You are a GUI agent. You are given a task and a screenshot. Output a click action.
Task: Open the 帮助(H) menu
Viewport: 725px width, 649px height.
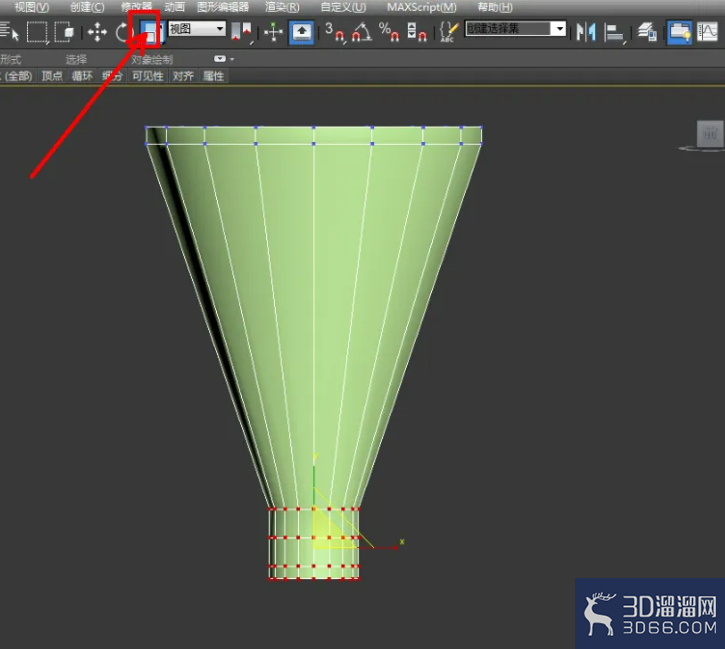pos(495,7)
